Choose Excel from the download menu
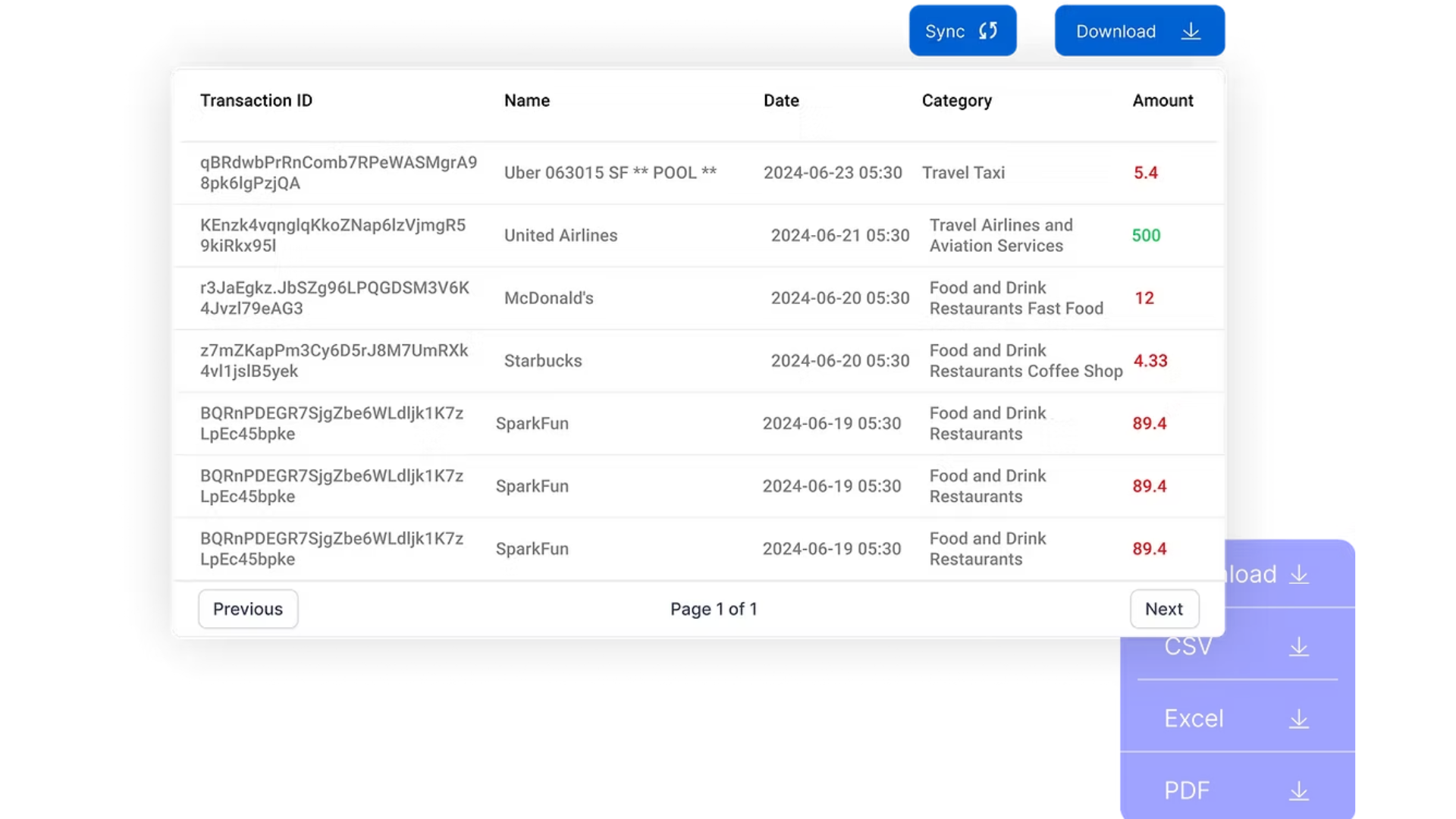The image size is (1456, 819). coord(1194,719)
